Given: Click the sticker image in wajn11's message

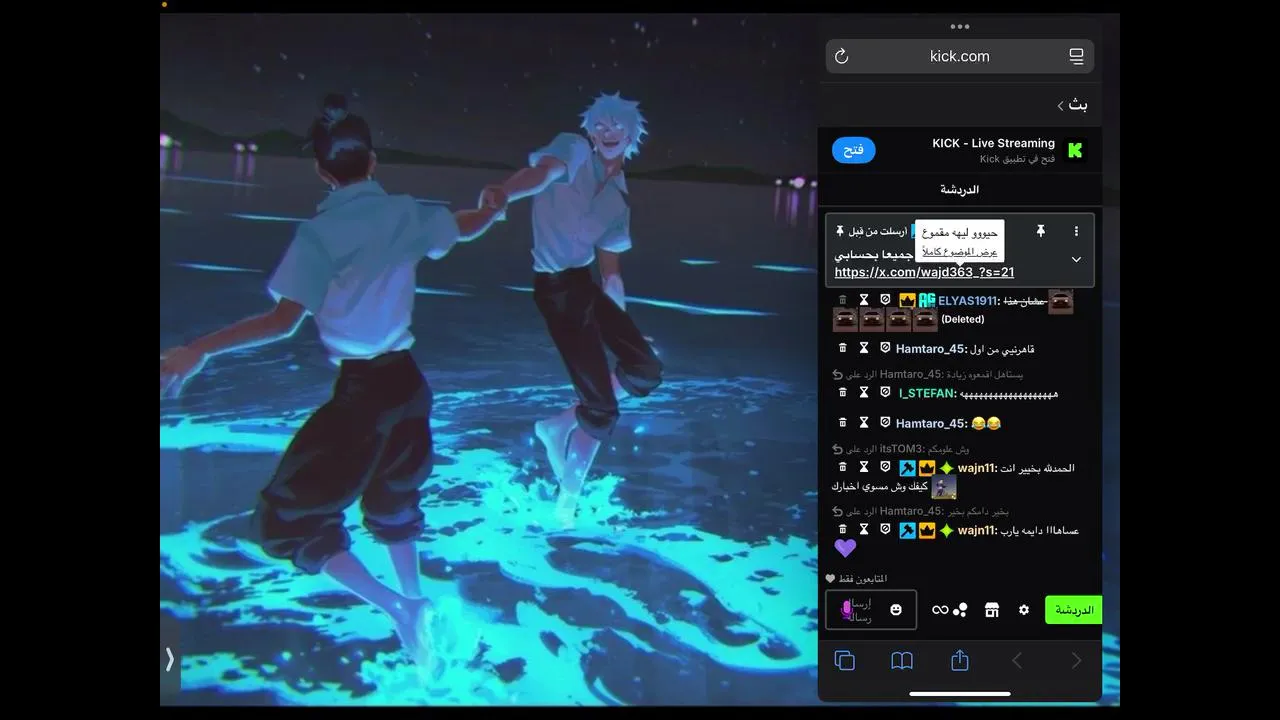Looking at the screenshot, I should (x=944, y=487).
